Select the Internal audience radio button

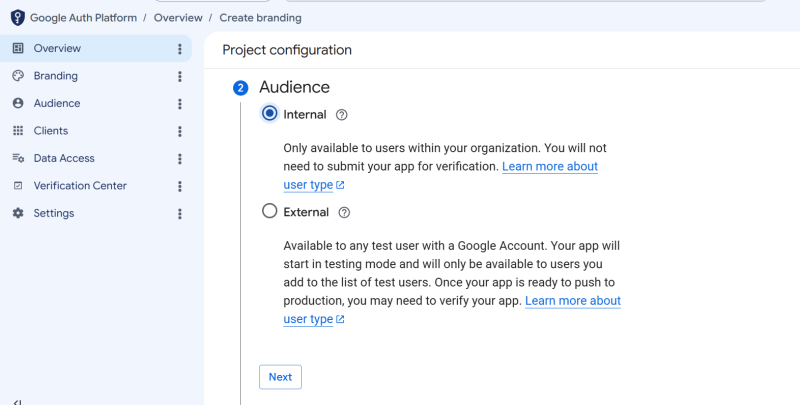click(x=269, y=113)
